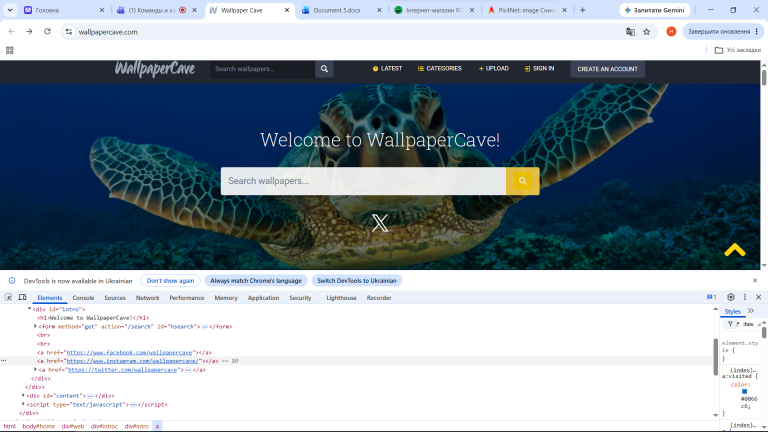The image size is (768, 432).
Task: Click the web page vertical scrollbar thumb
Action: pos(764,77)
